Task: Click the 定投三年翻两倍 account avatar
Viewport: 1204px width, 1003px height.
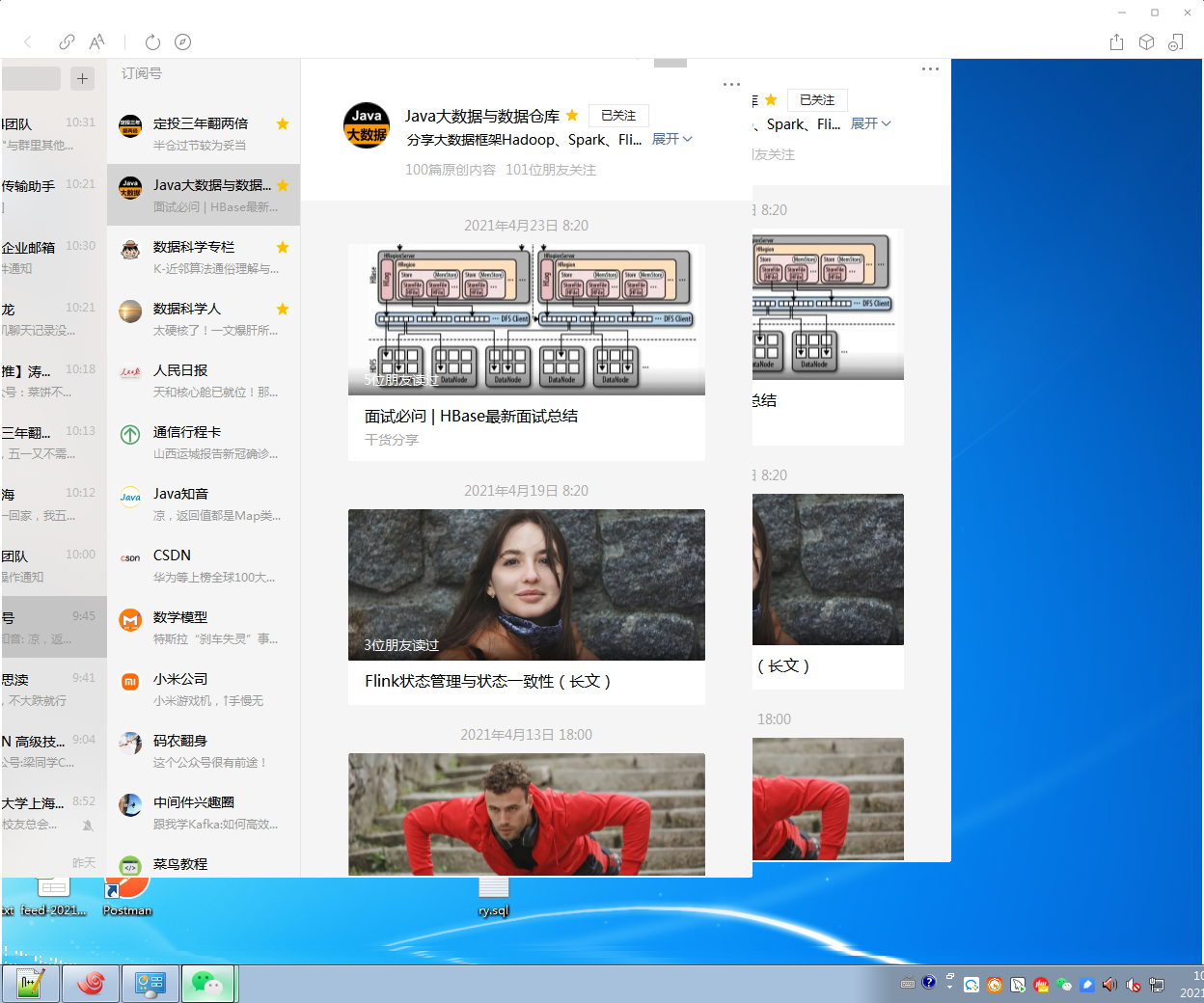Action: point(130,125)
